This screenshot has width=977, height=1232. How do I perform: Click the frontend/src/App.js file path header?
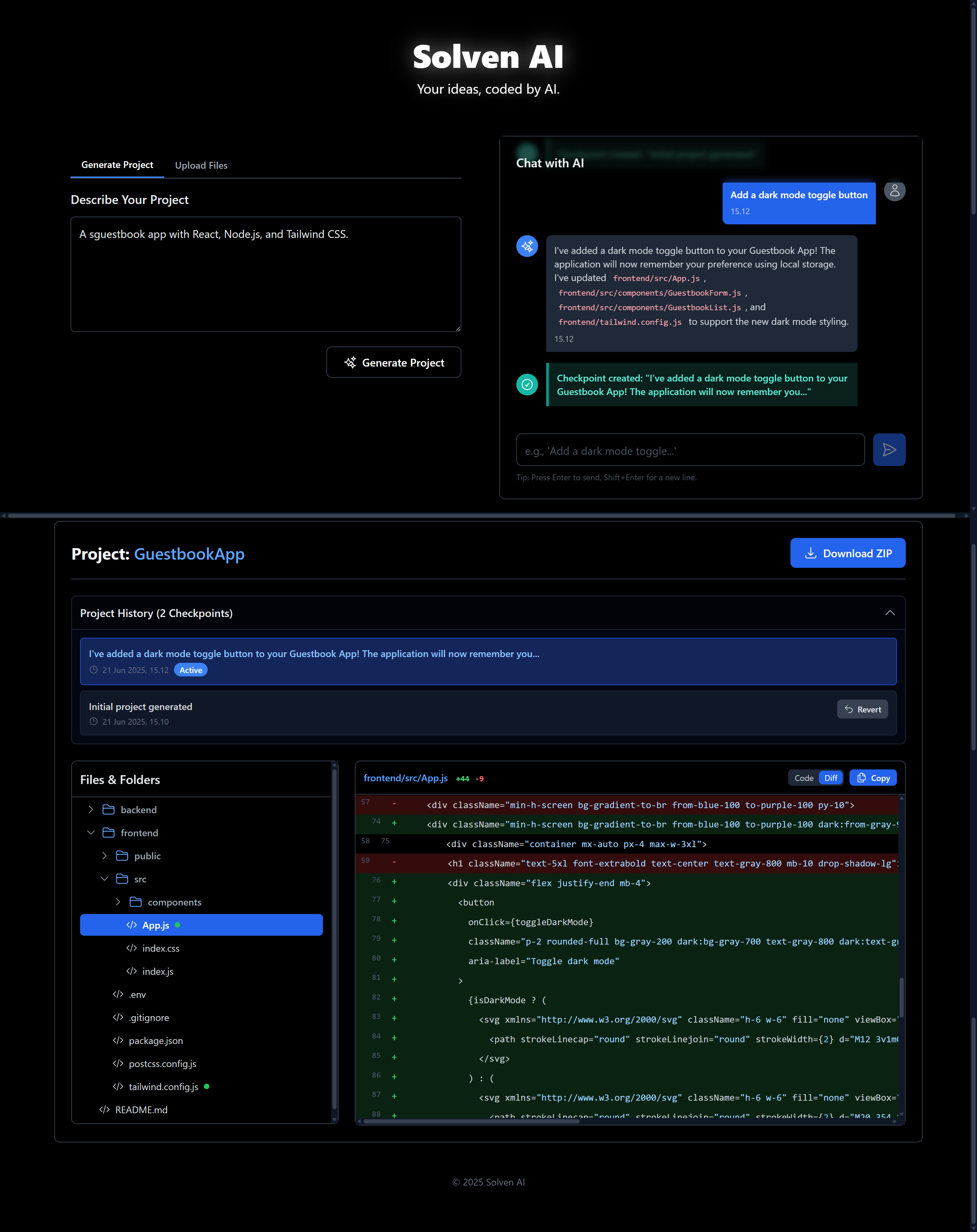click(x=405, y=778)
